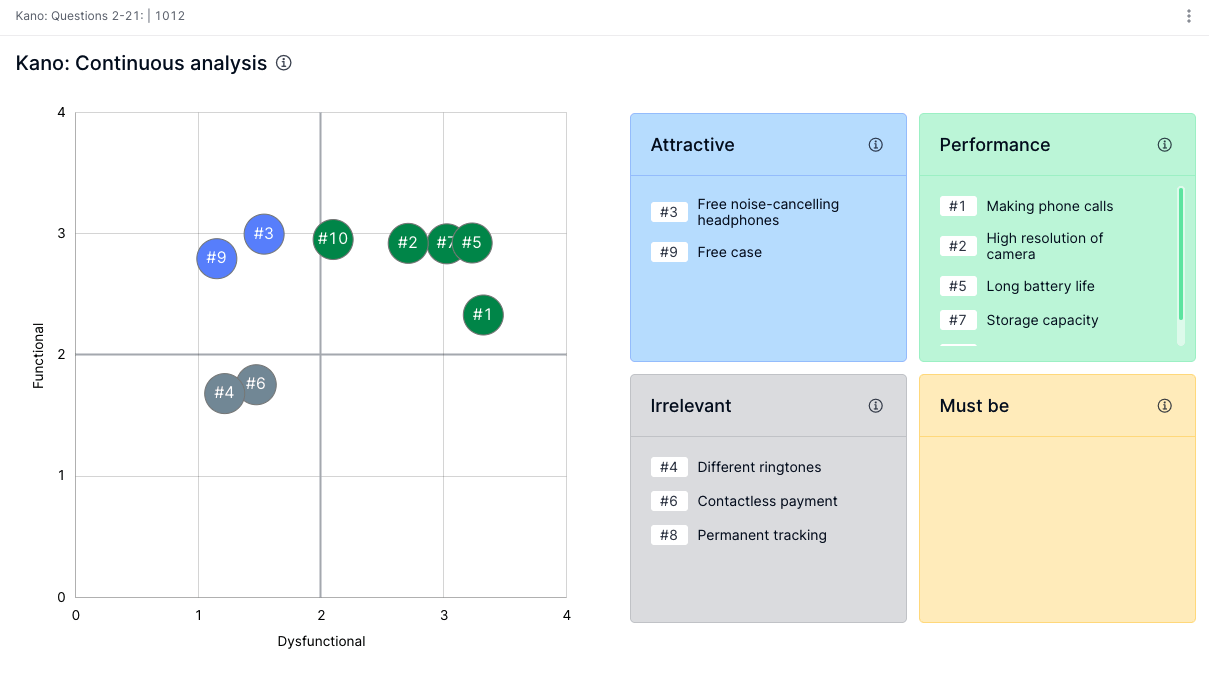View info about Continuous analysis heading

(x=283, y=63)
